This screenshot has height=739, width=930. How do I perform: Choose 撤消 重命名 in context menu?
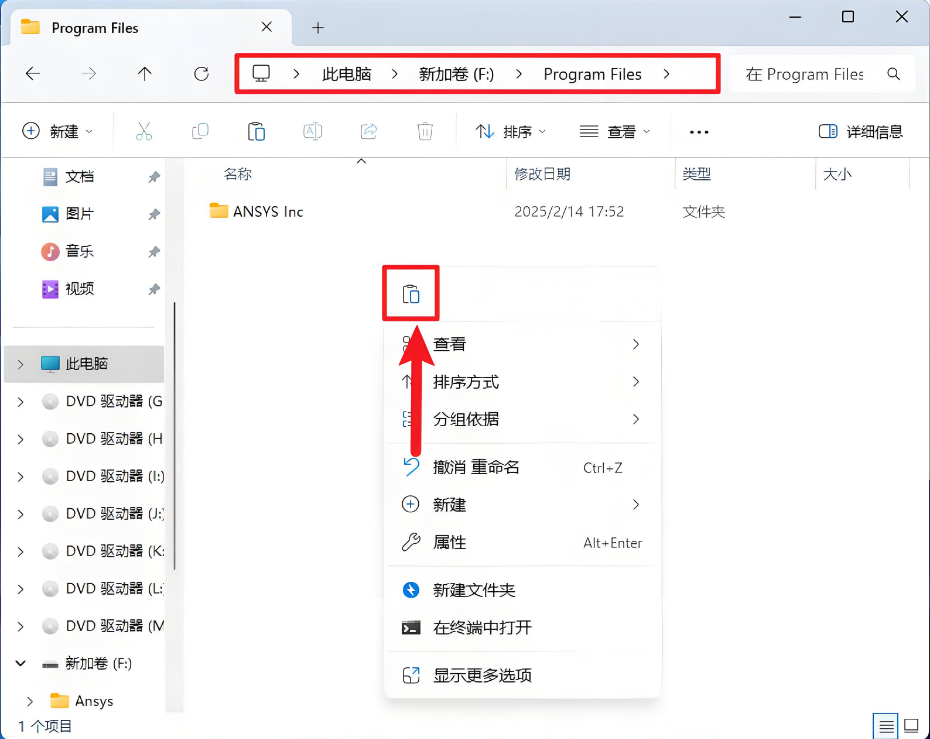coord(522,467)
